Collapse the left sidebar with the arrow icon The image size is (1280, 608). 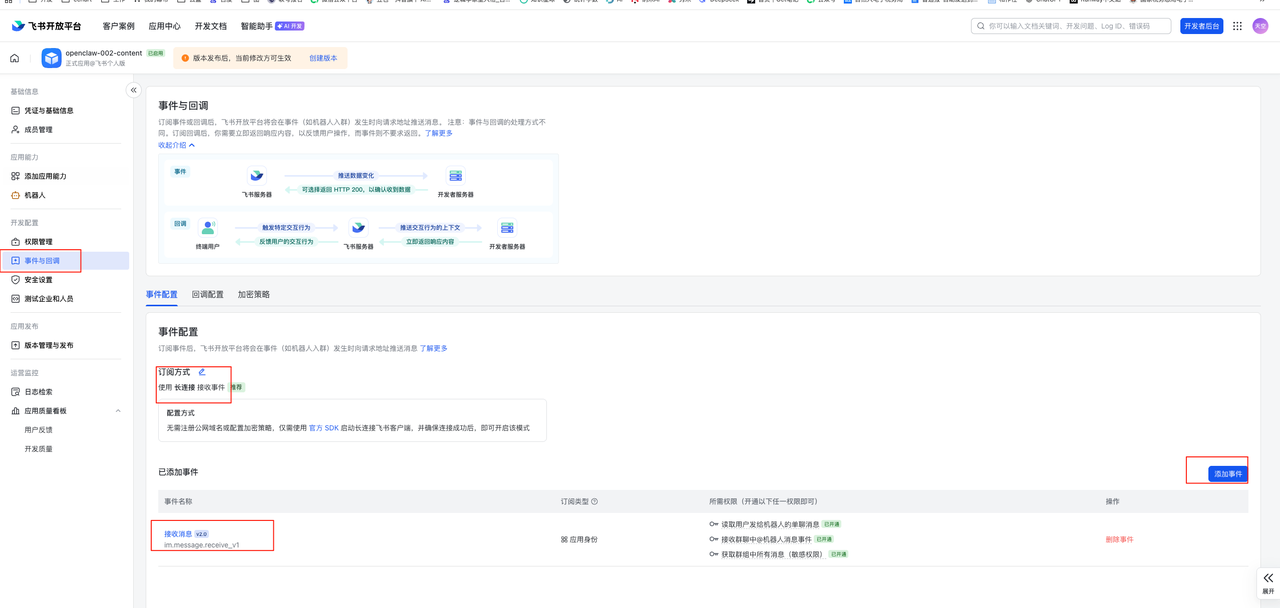tap(133, 90)
